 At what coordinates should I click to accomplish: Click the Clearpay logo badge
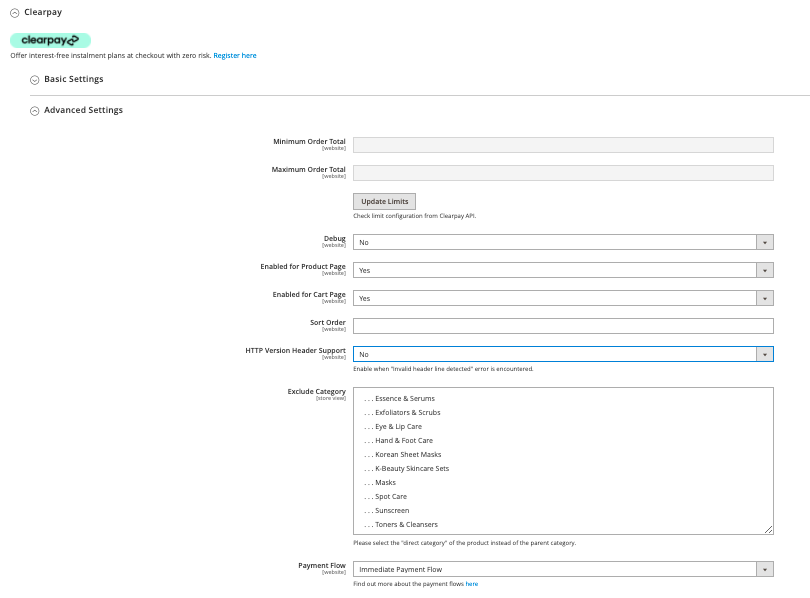tap(51, 40)
